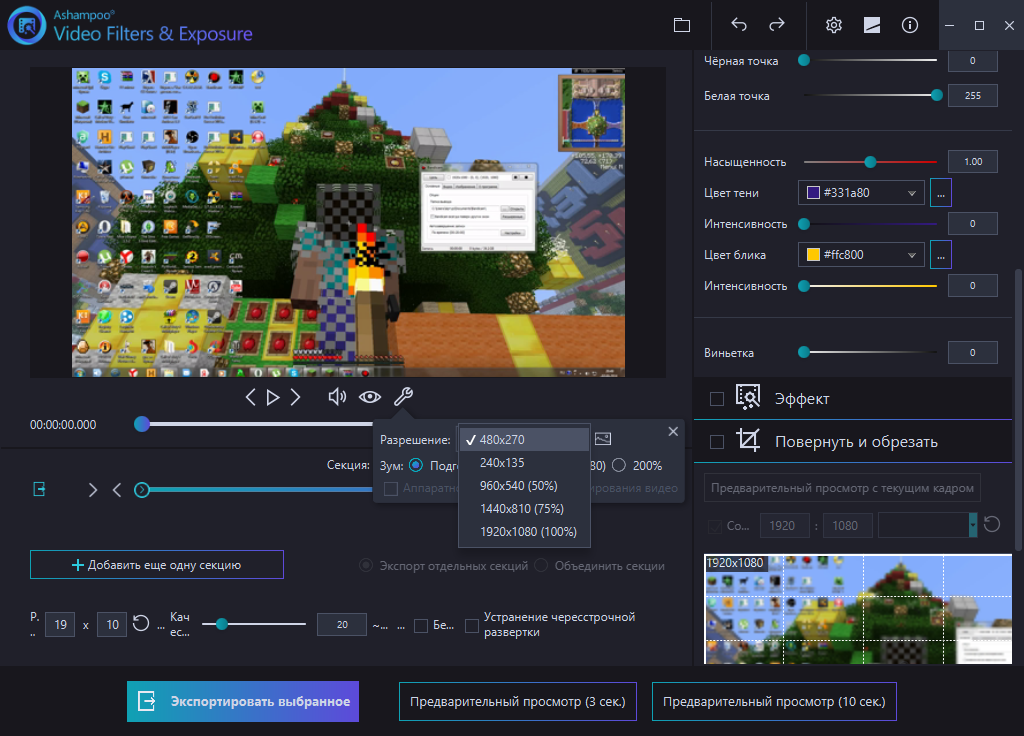This screenshot has width=1024, height=736.
Task: Toggle the Со... aspect ratio checkbox
Action: point(715,526)
